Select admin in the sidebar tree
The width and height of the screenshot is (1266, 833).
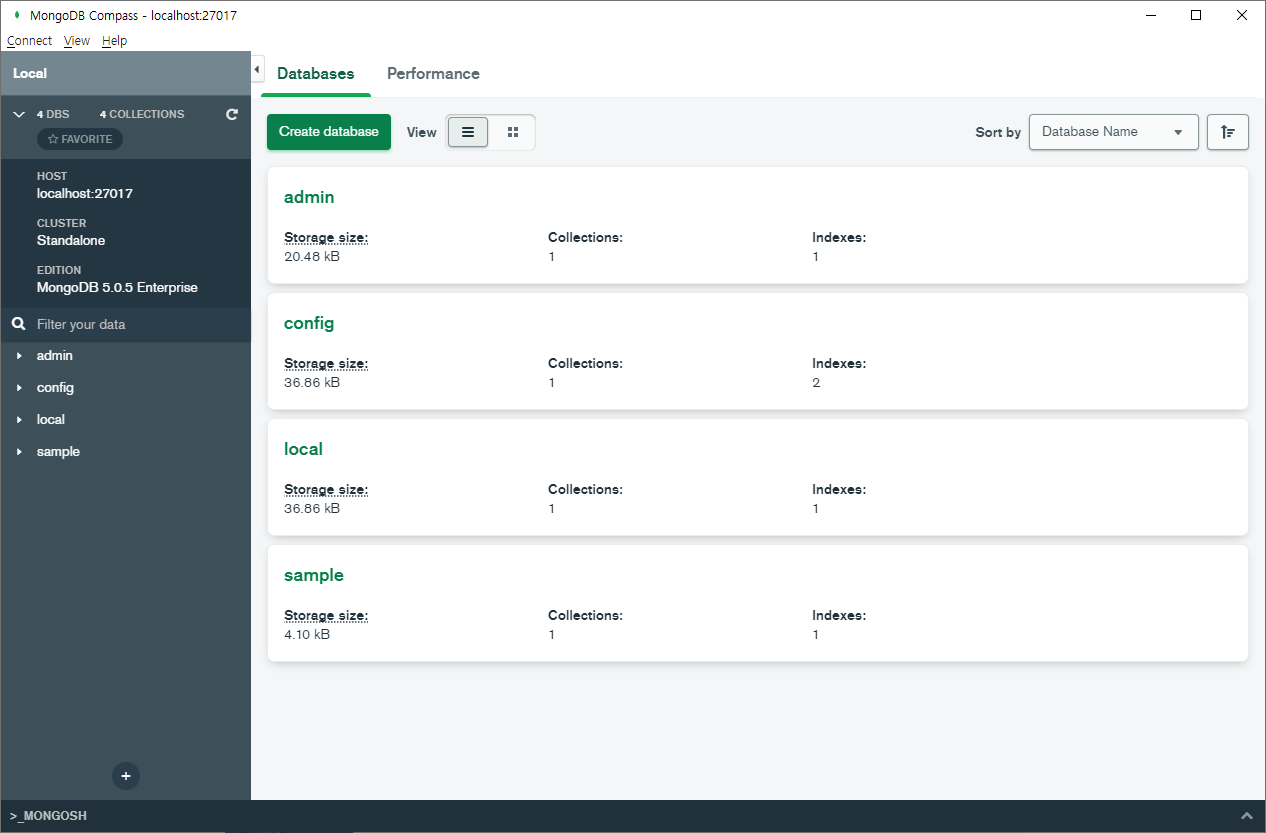tap(55, 356)
